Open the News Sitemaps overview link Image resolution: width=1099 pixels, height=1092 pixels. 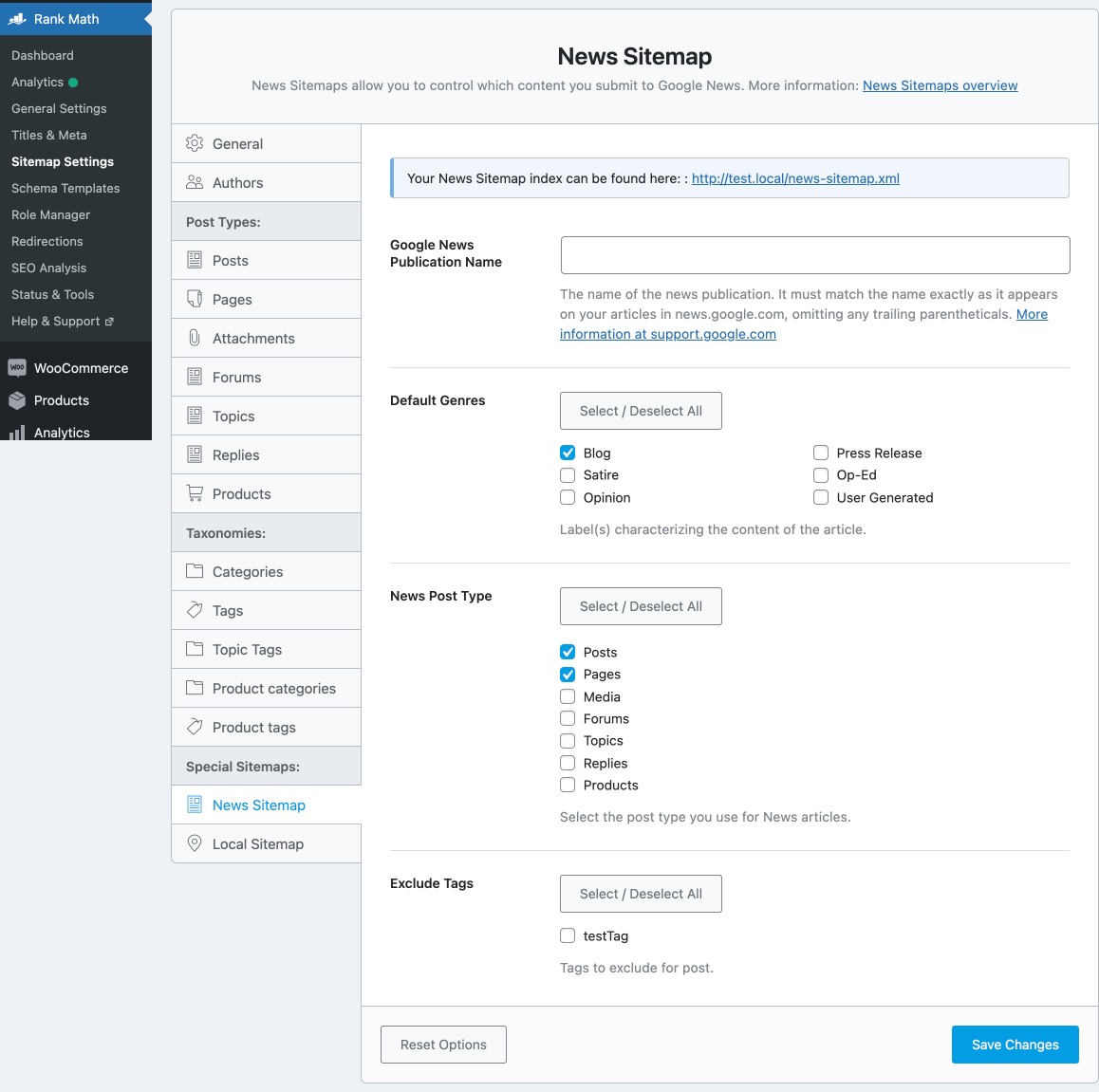pos(940,85)
